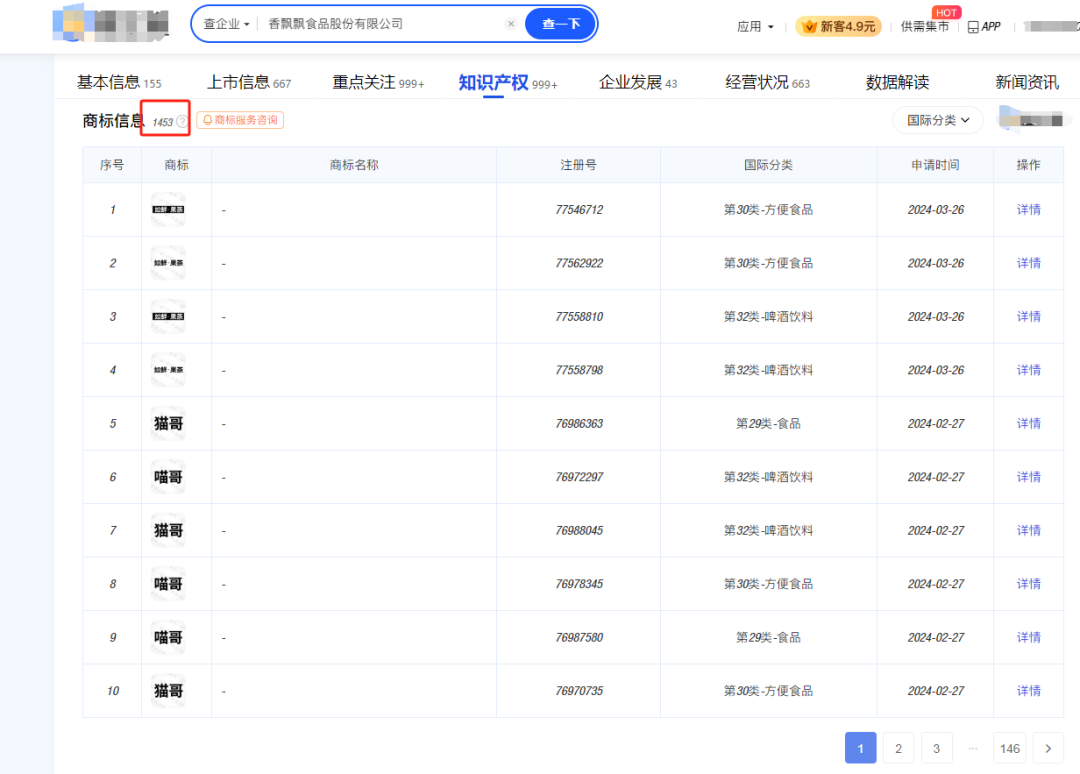The width and height of the screenshot is (1080, 774).
Task: Click registration number 76986363
Action: [x=579, y=423]
